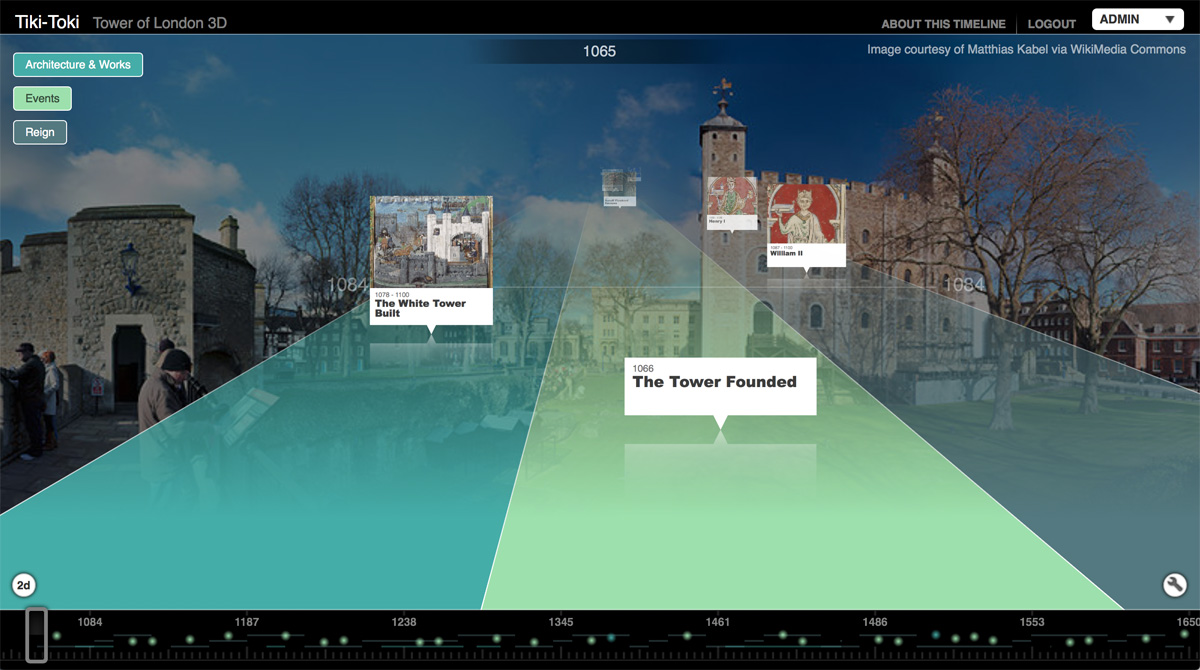Toggle the Architecture & Works category filter
Image resolution: width=1200 pixels, height=670 pixels.
(77, 64)
